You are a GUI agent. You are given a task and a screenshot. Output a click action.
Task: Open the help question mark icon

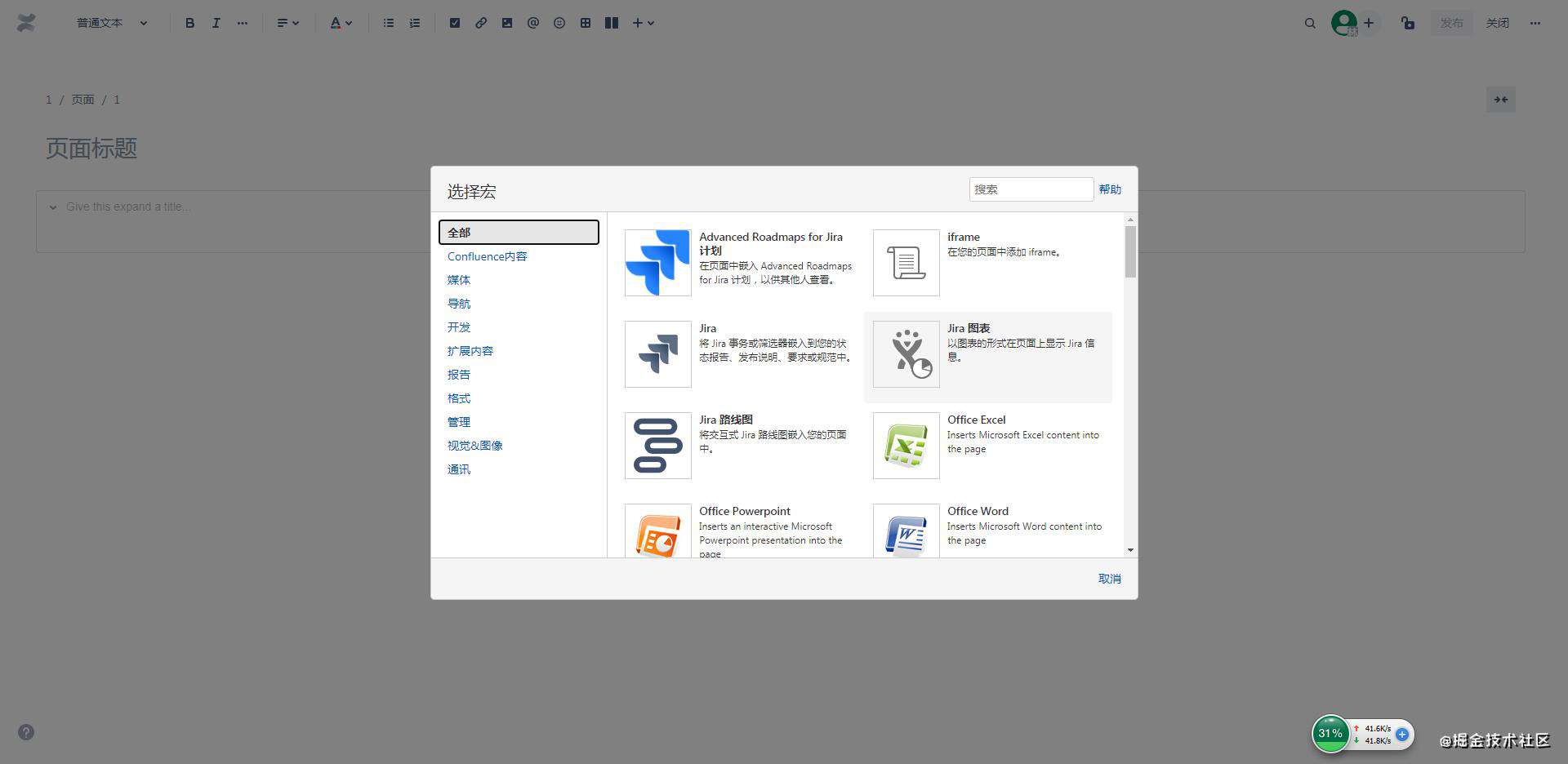point(26,732)
